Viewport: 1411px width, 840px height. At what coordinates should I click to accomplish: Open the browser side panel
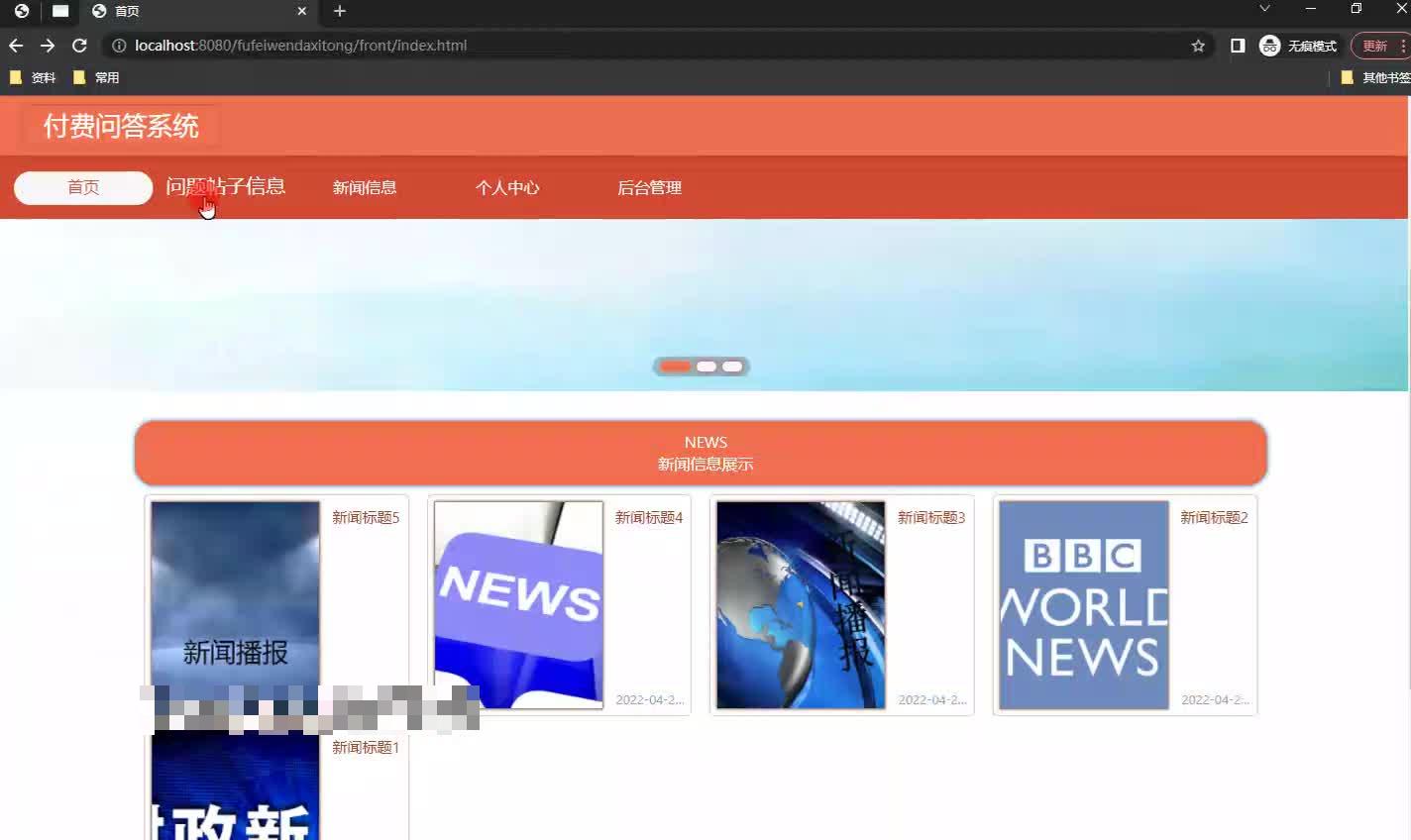coord(1238,46)
